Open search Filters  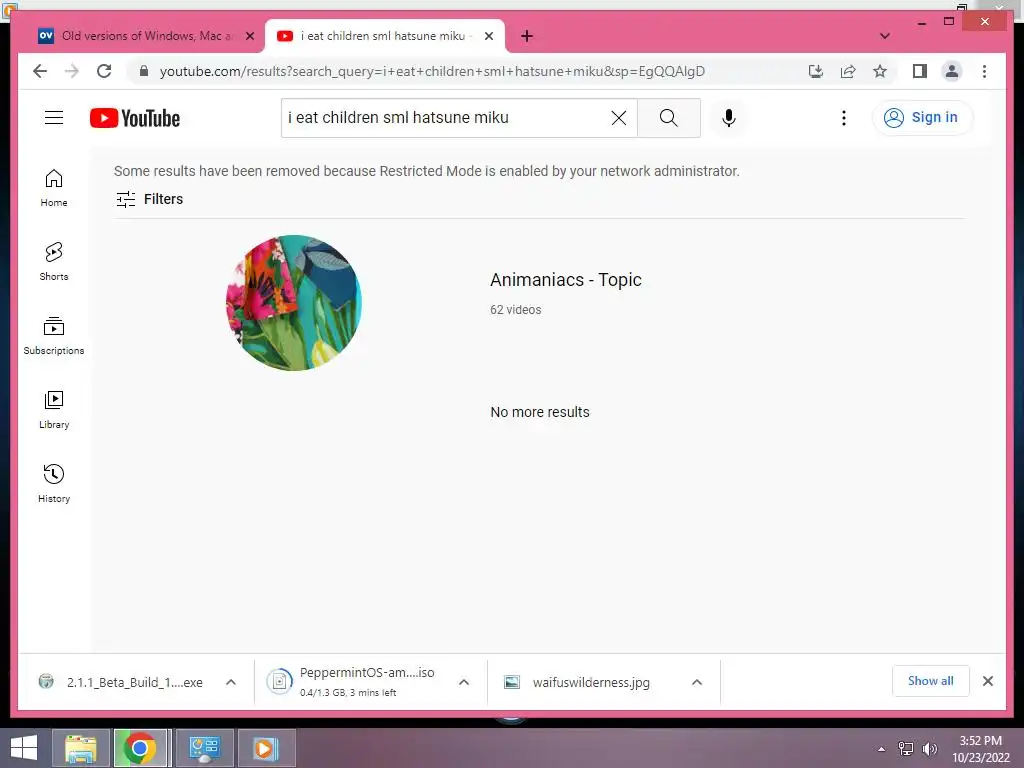click(x=150, y=199)
